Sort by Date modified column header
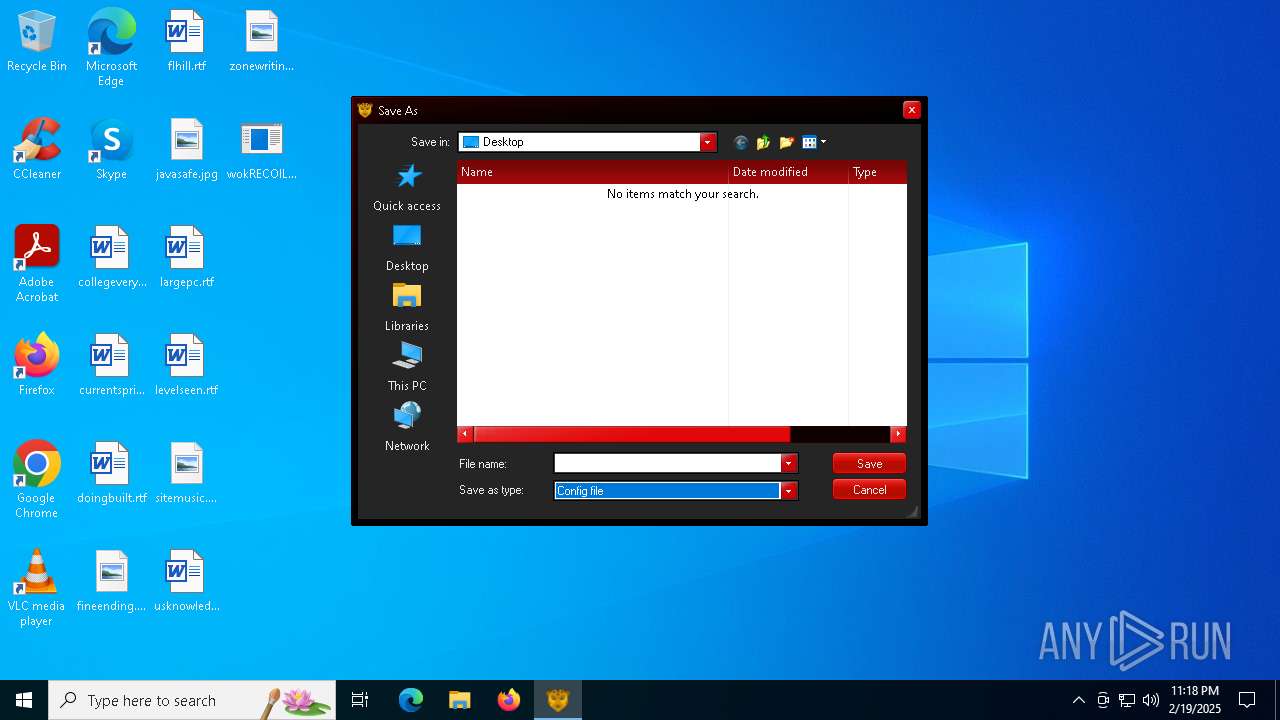 coord(788,172)
